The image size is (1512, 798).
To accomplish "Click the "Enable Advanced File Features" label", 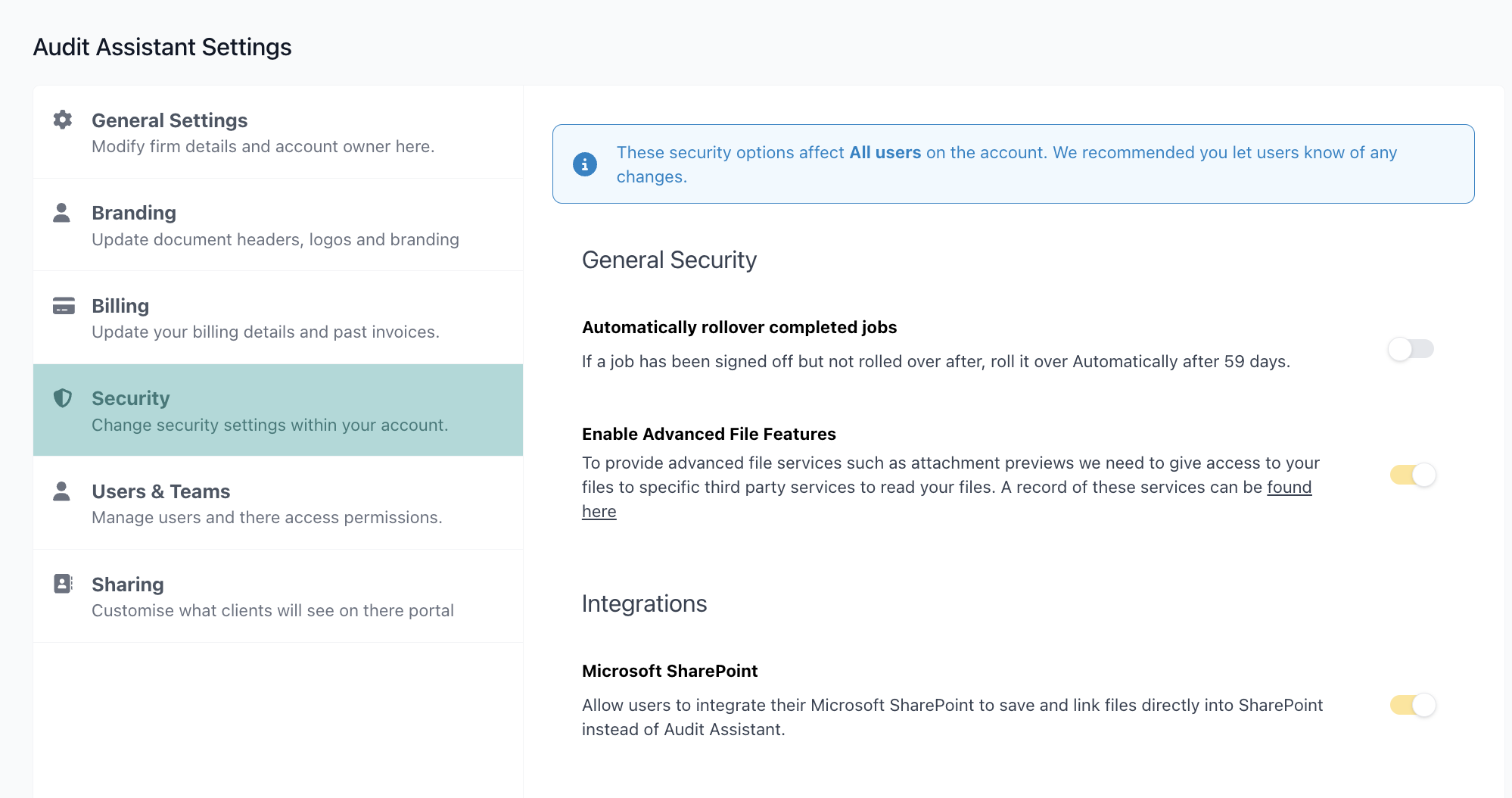I will tap(709, 434).
